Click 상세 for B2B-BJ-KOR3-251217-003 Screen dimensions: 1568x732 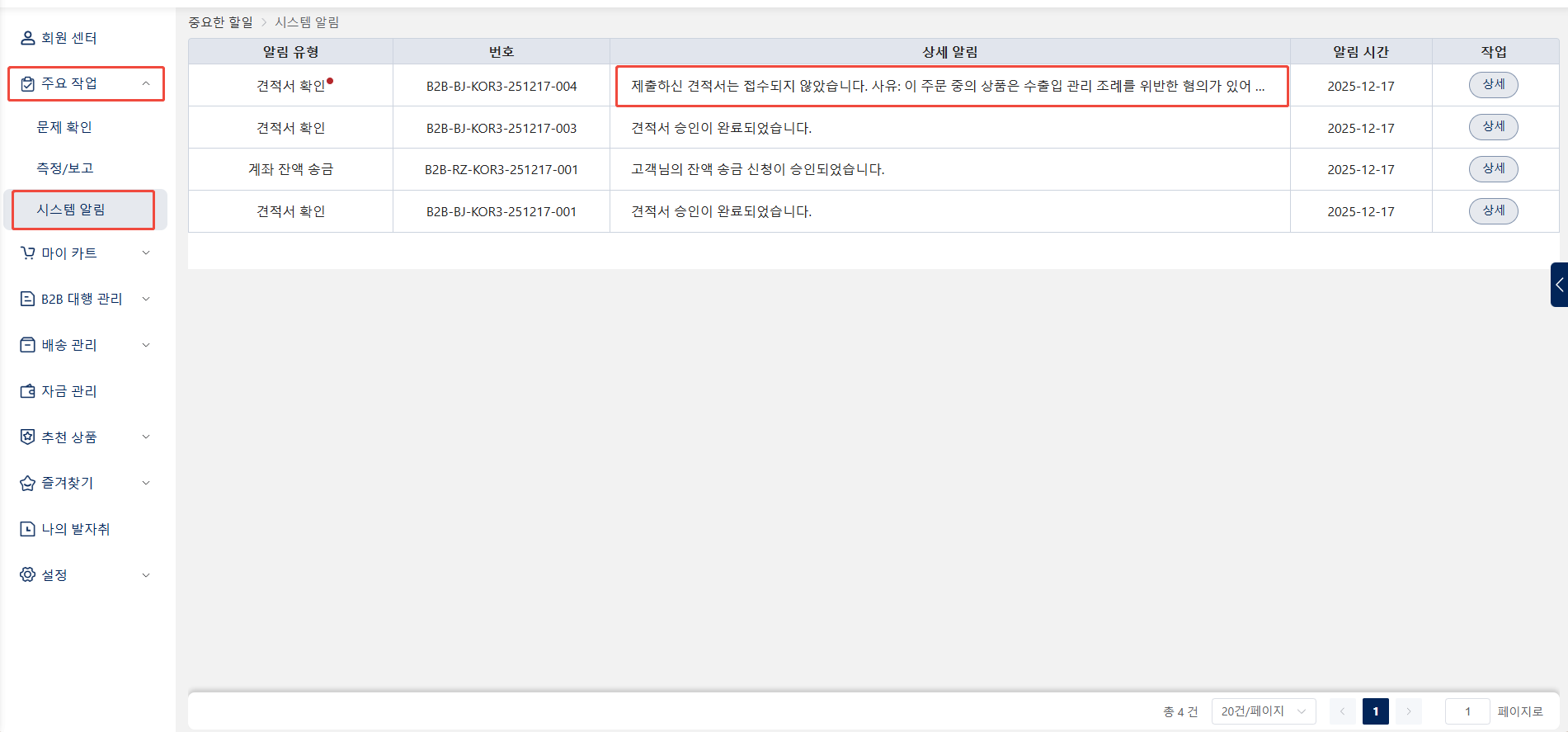point(1494,127)
